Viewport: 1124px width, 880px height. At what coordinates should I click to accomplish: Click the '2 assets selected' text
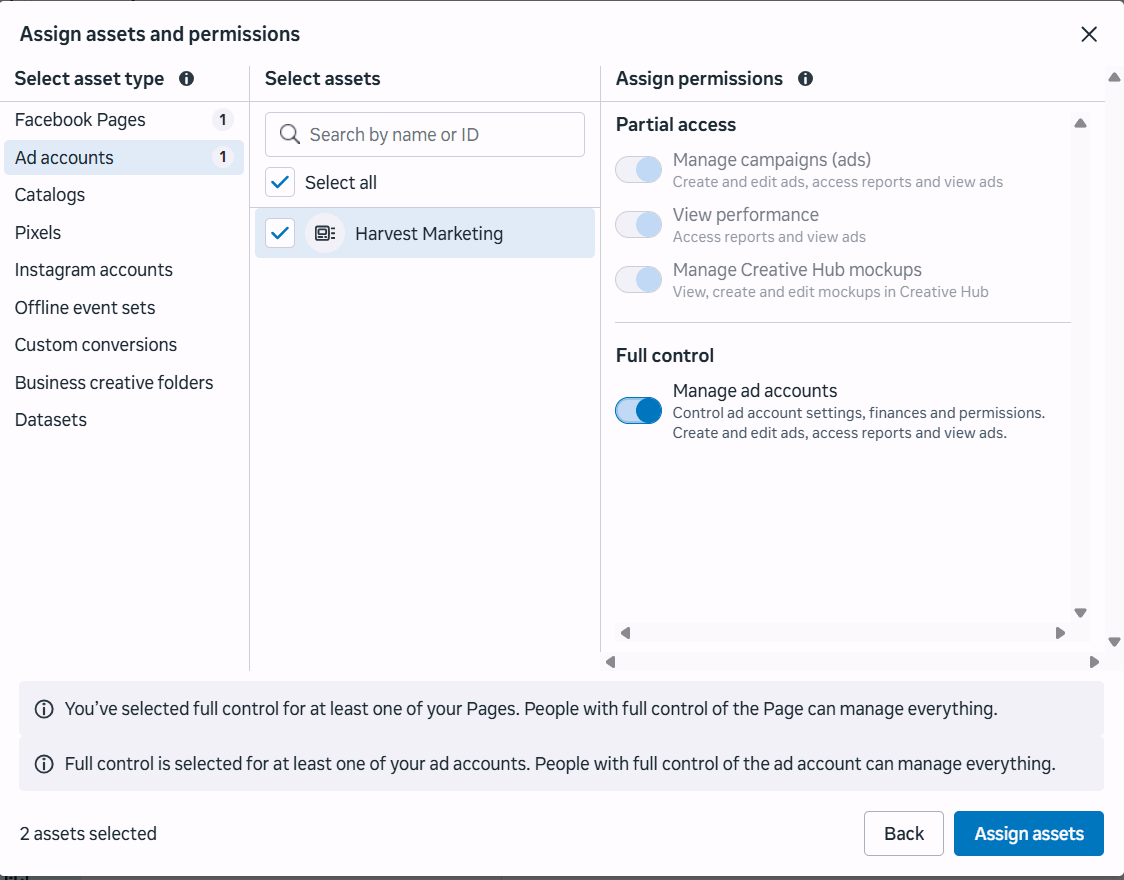pyautogui.click(x=88, y=833)
